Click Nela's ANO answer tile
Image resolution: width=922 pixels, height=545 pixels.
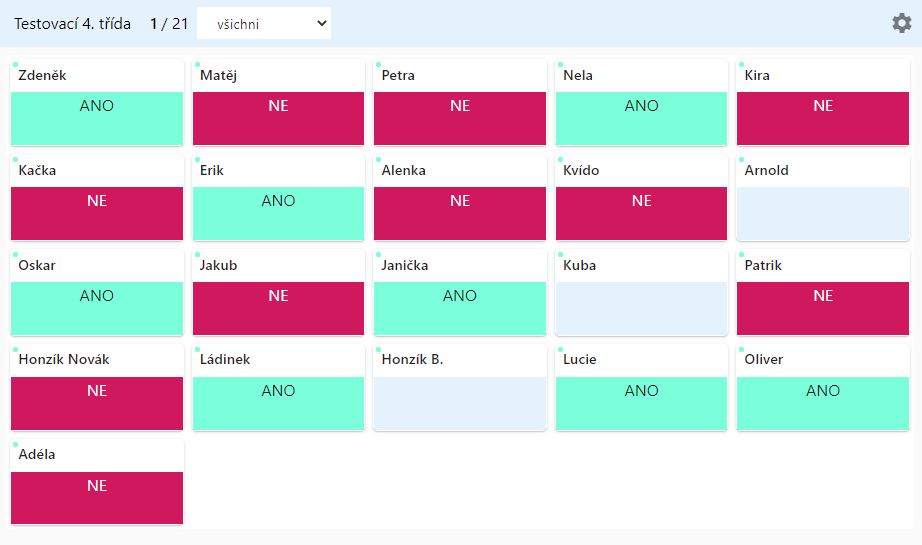[x=641, y=118]
